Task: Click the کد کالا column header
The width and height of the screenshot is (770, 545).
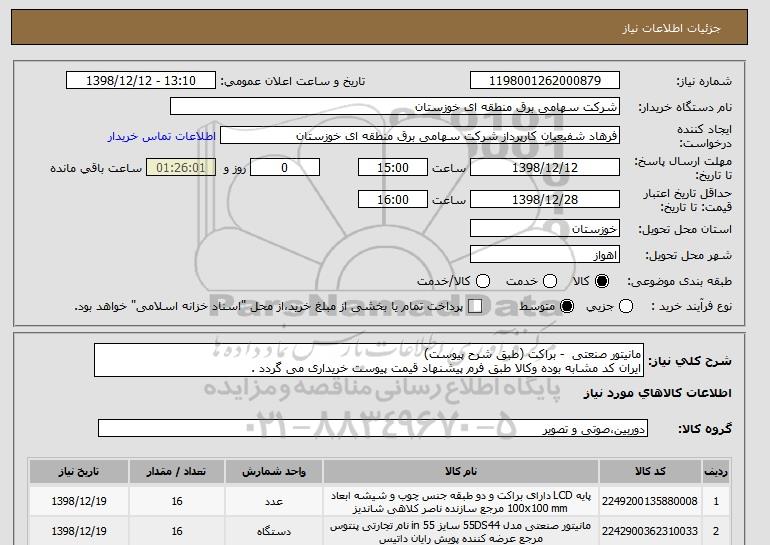Action: tap(650, 471)
